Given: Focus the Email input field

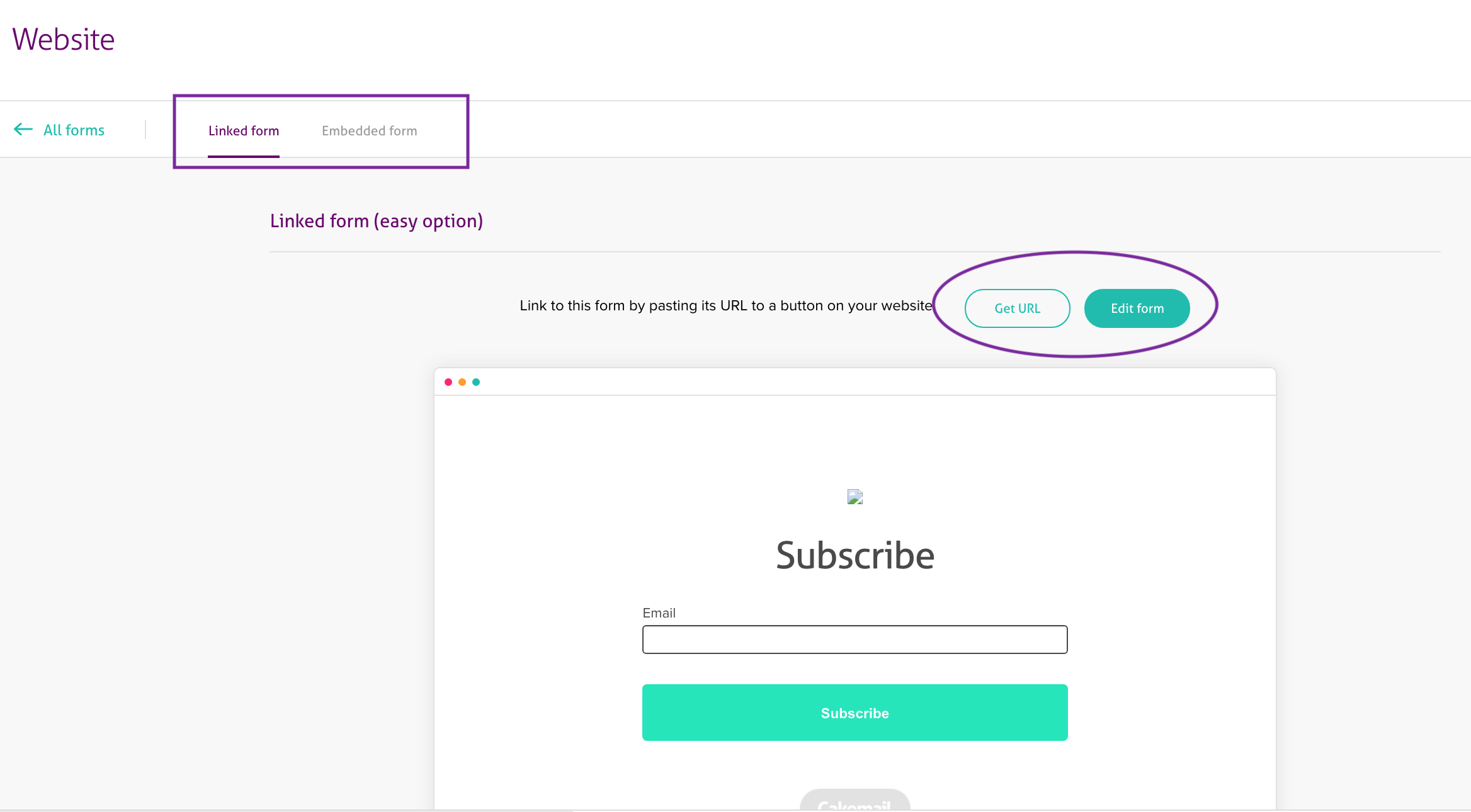Looking at the screenshot, I should pyautogui.click(x=855, y=640).
